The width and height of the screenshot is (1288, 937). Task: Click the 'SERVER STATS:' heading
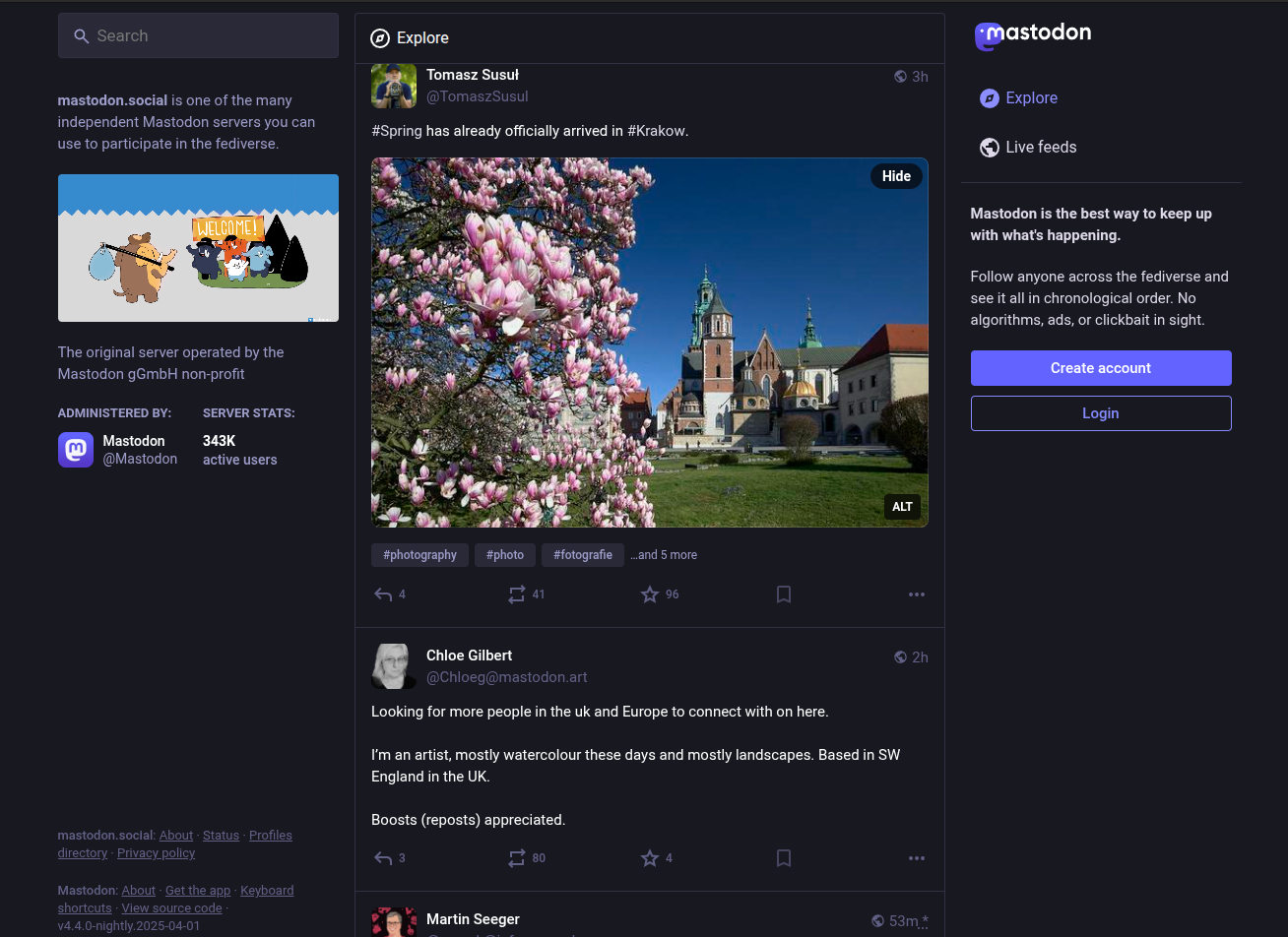[x=249, y=413]
